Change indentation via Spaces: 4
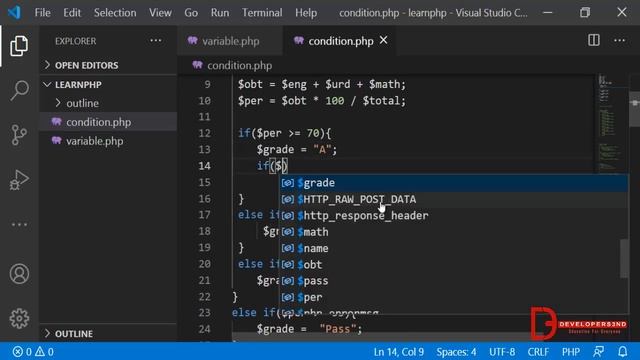 pyautogui.click(x=456, y=351)
